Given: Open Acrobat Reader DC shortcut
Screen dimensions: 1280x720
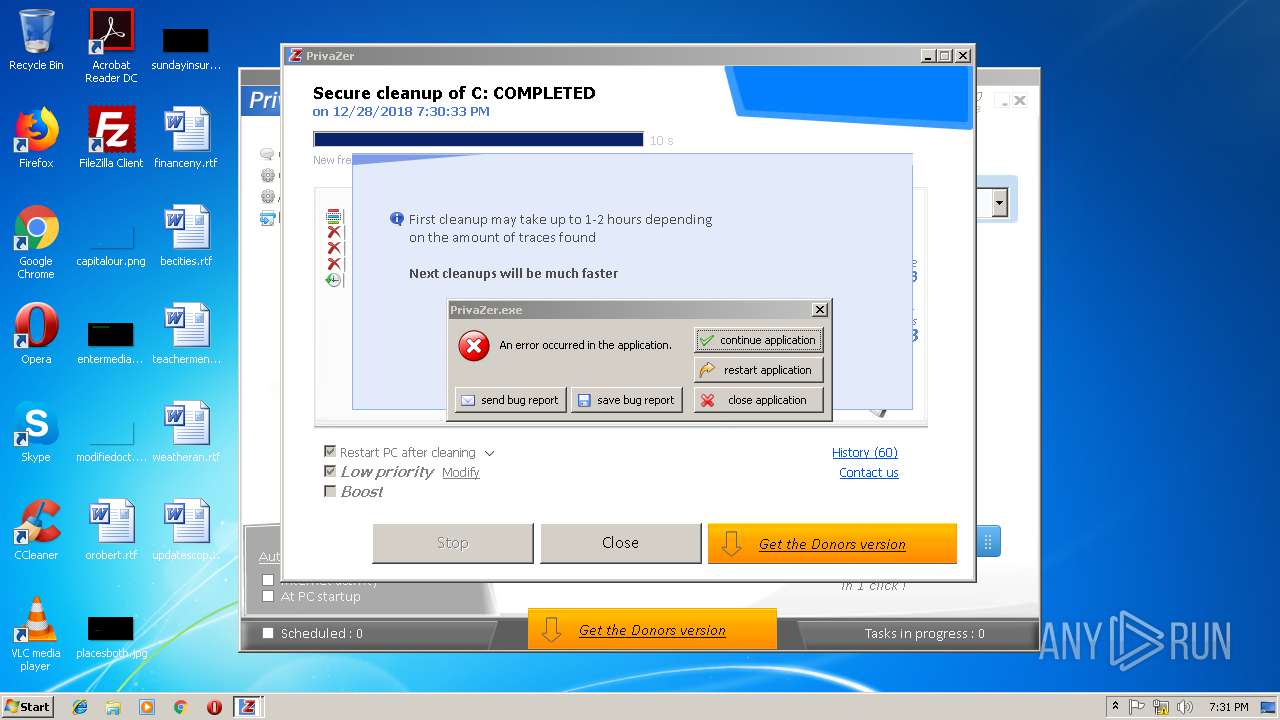Looking at the screenshot, I should click(111, 46).
